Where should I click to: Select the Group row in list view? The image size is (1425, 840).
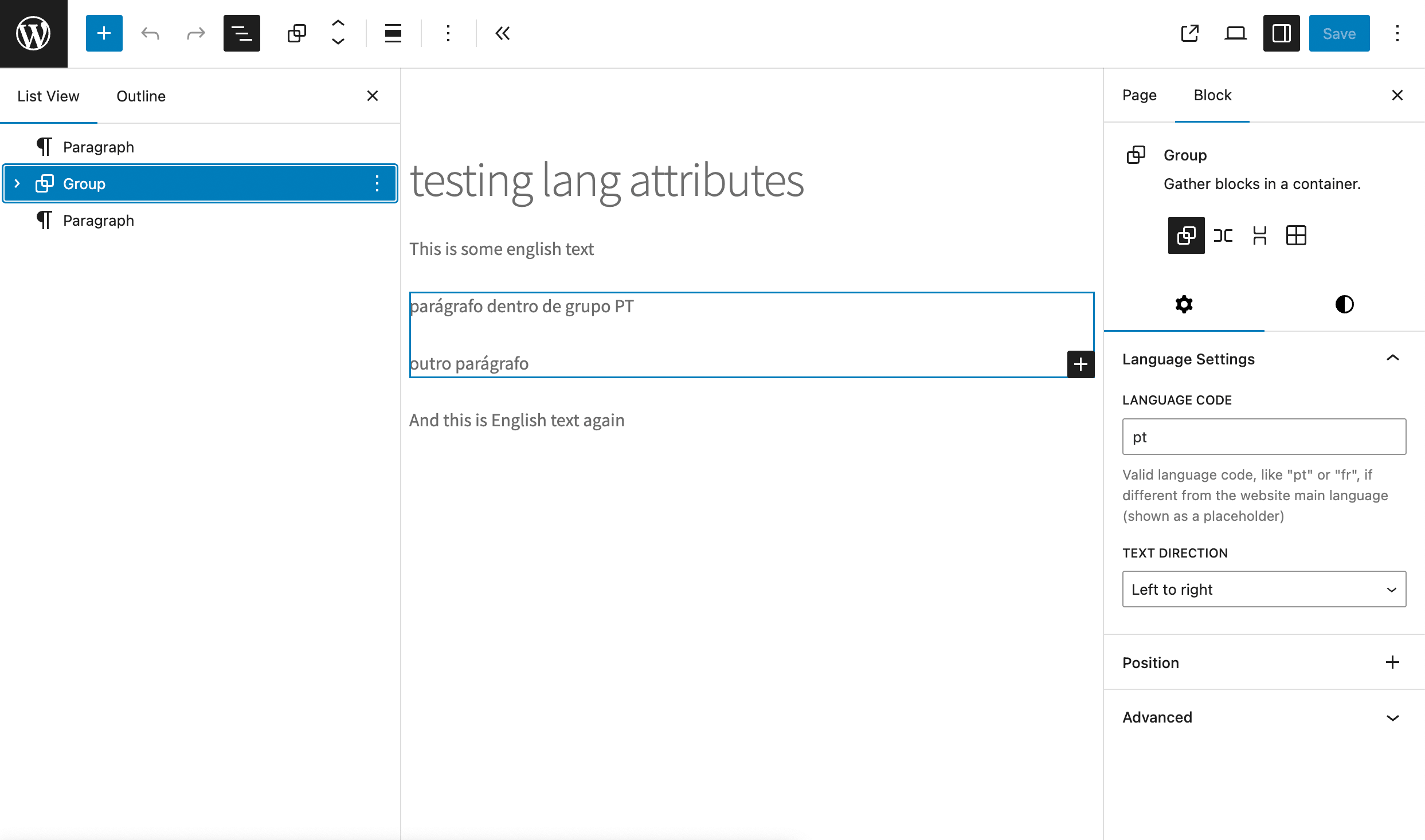(x=199, y=183)
